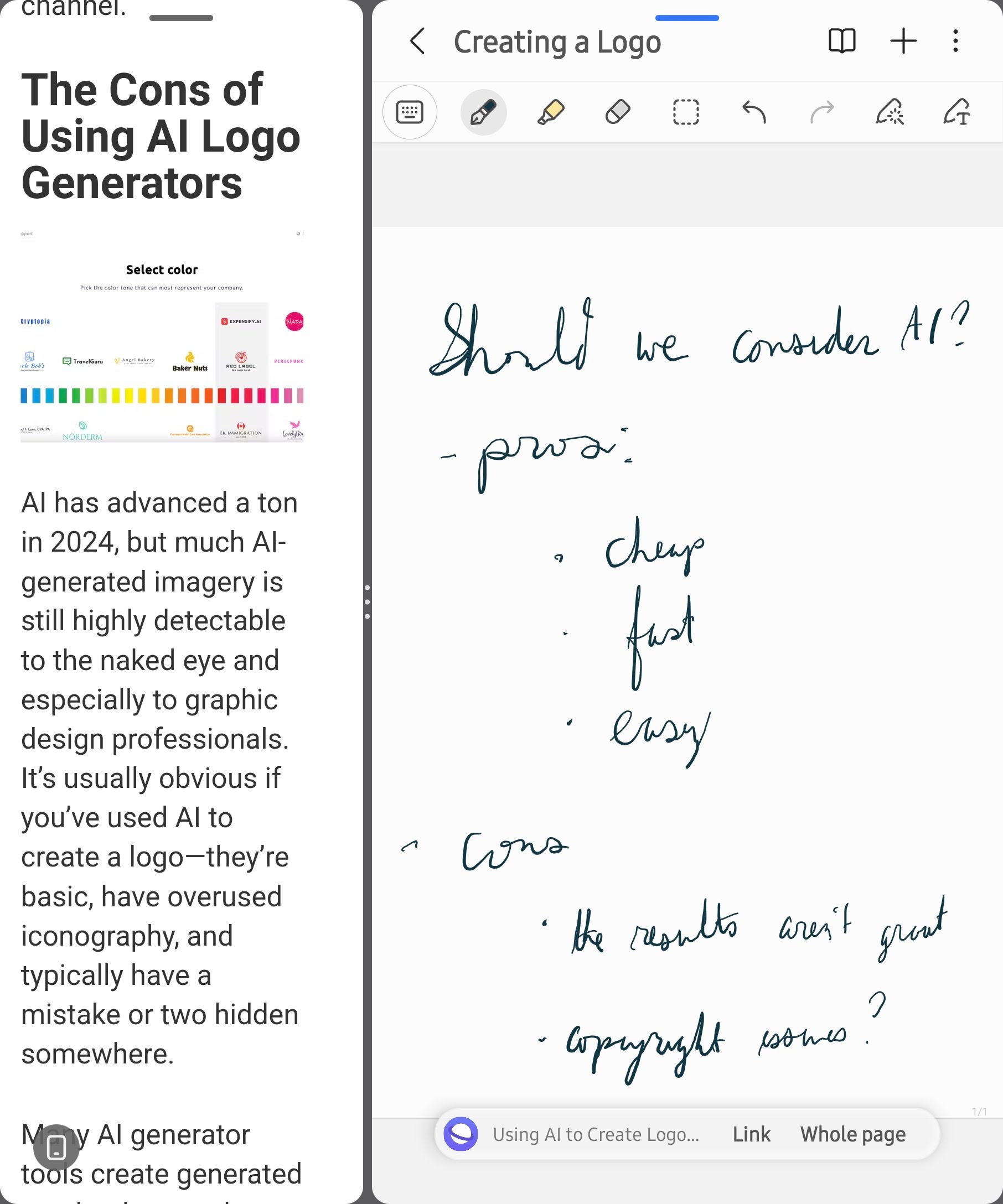
Task: Tap the browser window top handle
Action: click(x=181, y=18)
